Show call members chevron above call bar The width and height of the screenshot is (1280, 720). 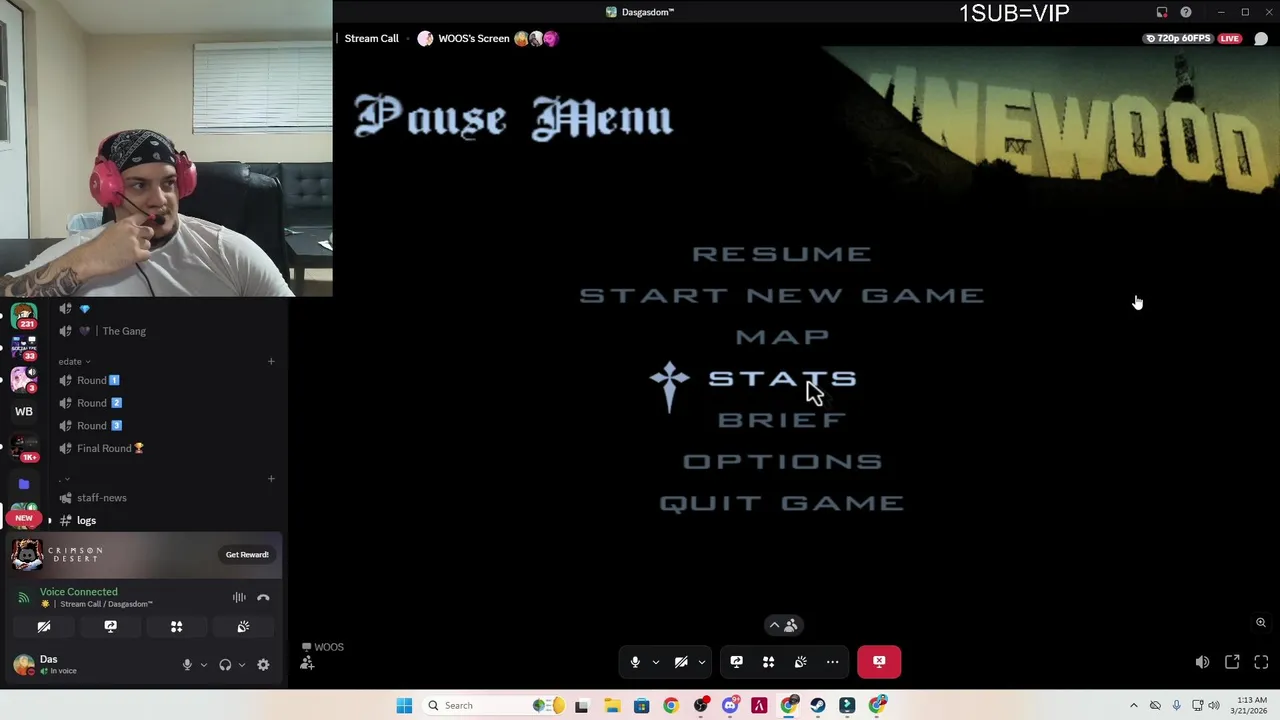pos(782,625)
